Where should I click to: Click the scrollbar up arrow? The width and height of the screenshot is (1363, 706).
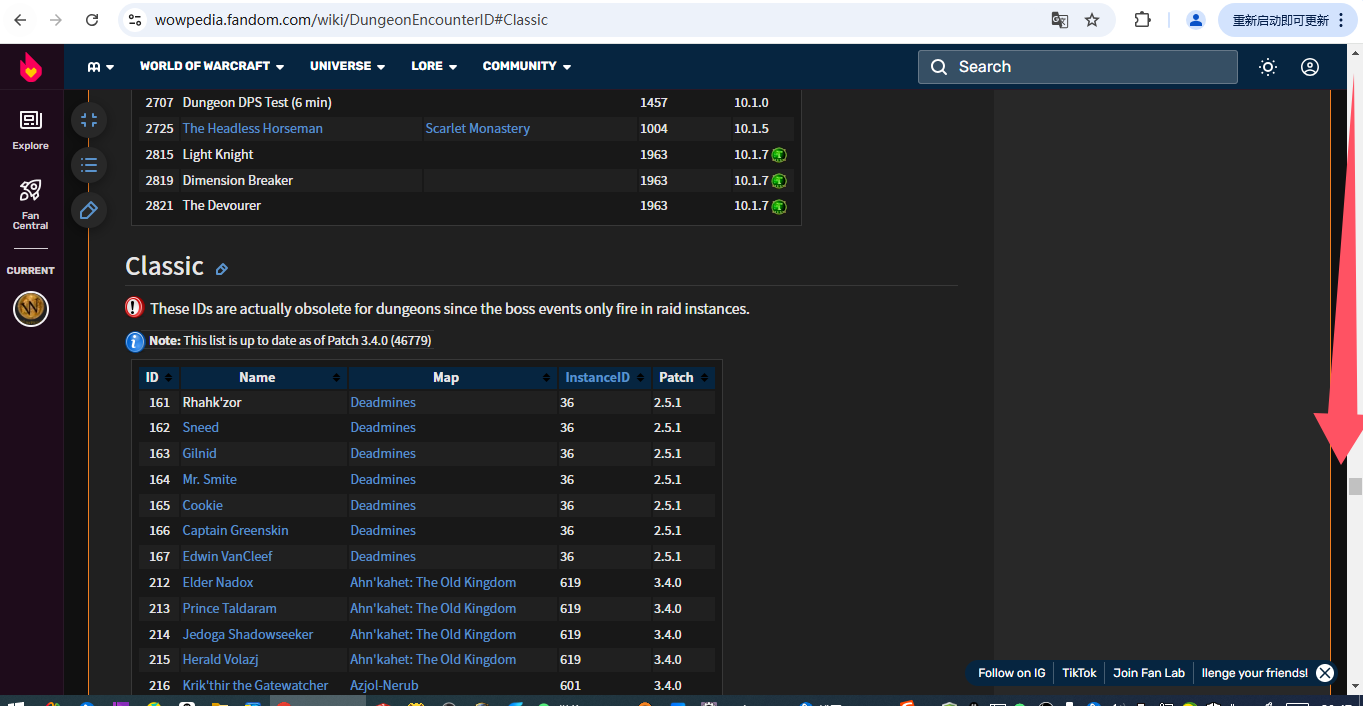[x=1355, y=52]
